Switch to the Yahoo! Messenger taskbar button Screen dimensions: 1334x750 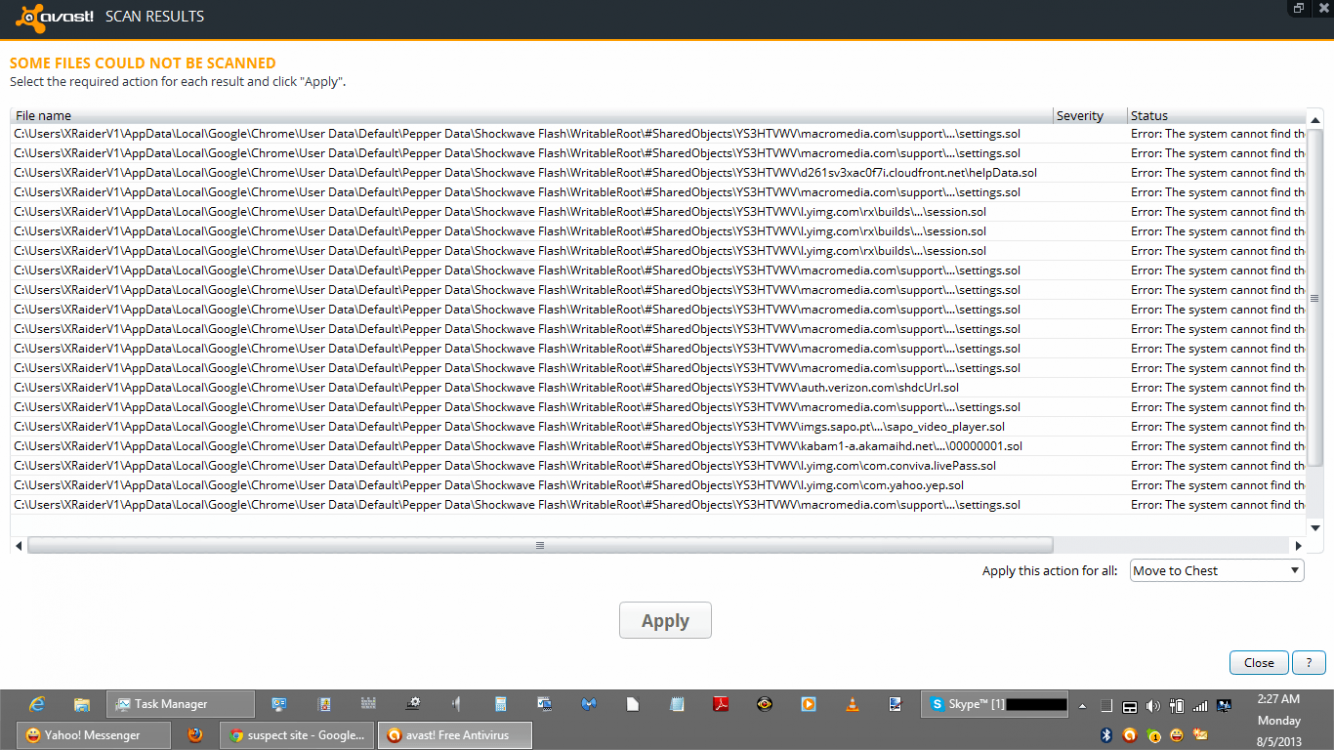(x=92, y=735)
